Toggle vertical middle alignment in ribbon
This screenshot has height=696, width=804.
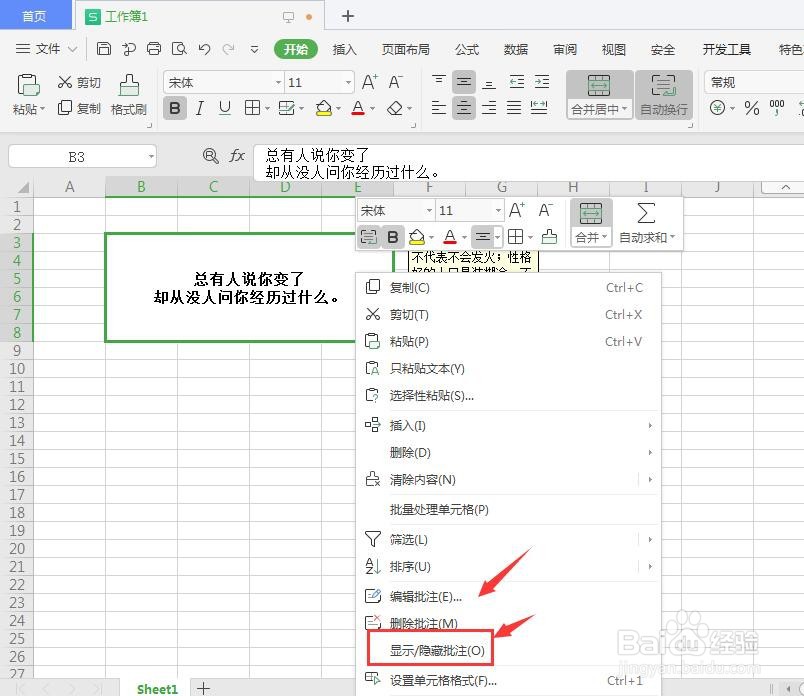464,82
